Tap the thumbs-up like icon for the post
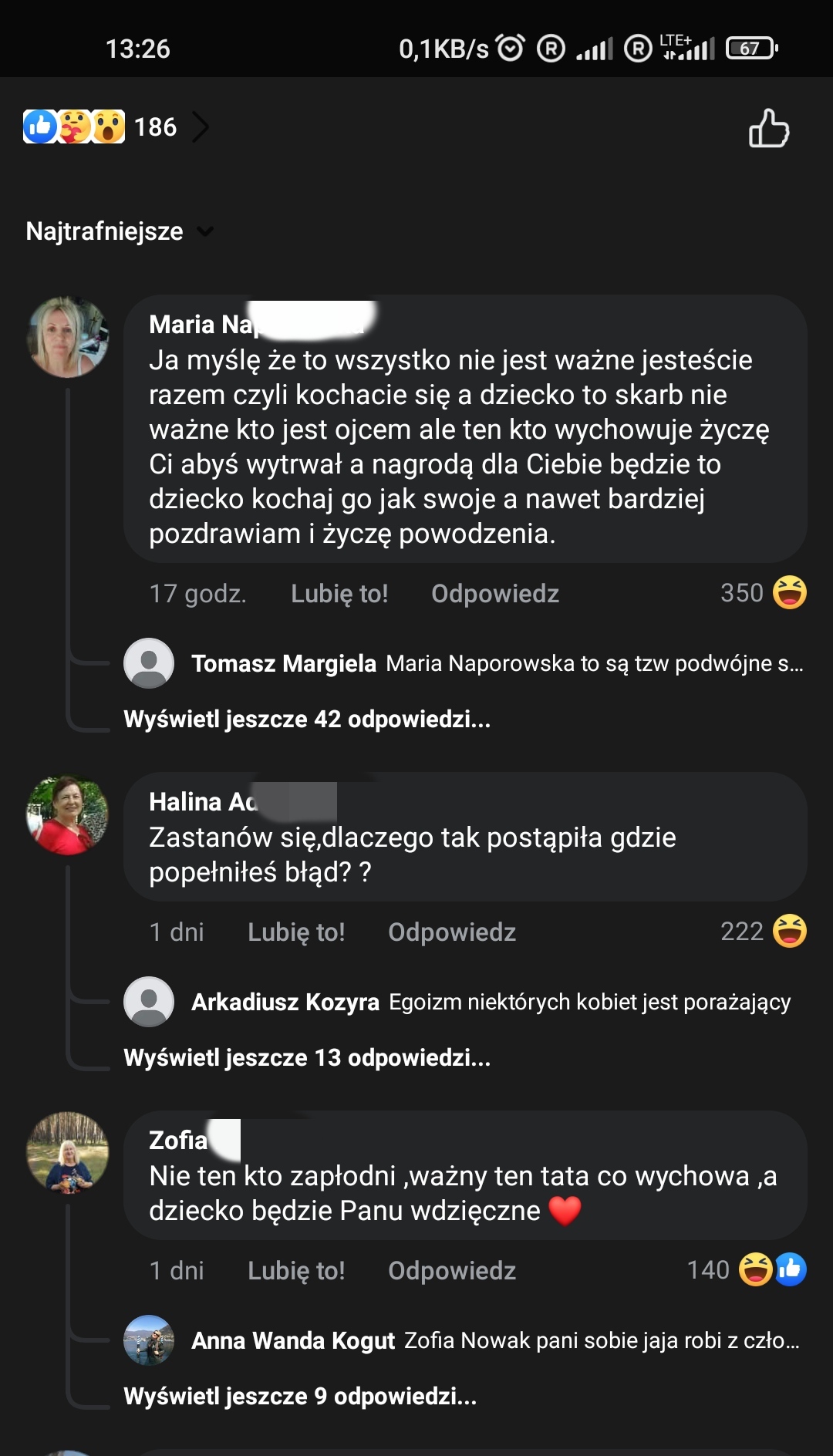Viewport: 833px width, 1456px height. (769, 128)
